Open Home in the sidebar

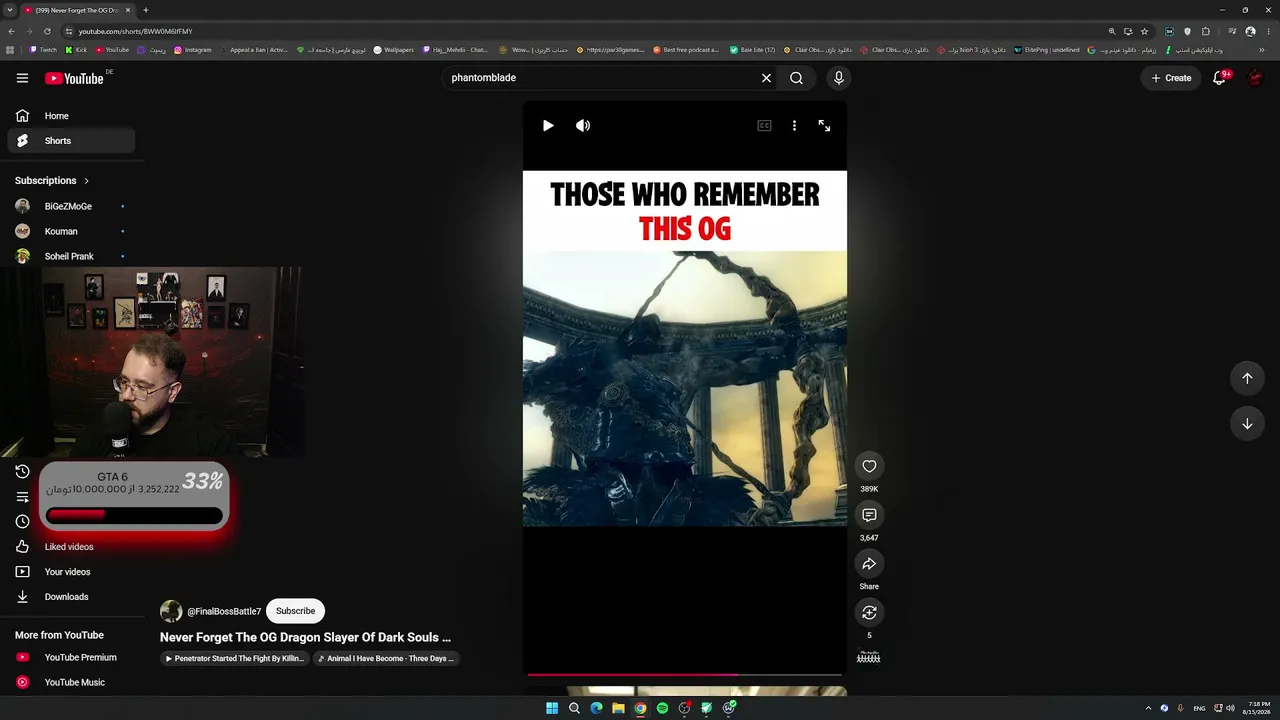click(x=70, y=116)
